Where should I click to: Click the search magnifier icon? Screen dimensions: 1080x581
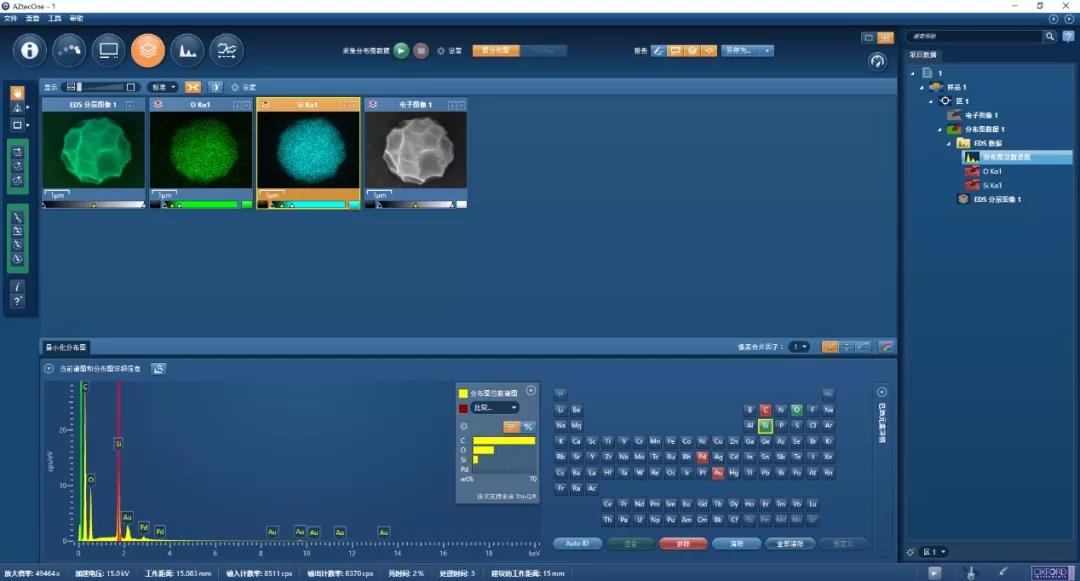[1049, 36]
